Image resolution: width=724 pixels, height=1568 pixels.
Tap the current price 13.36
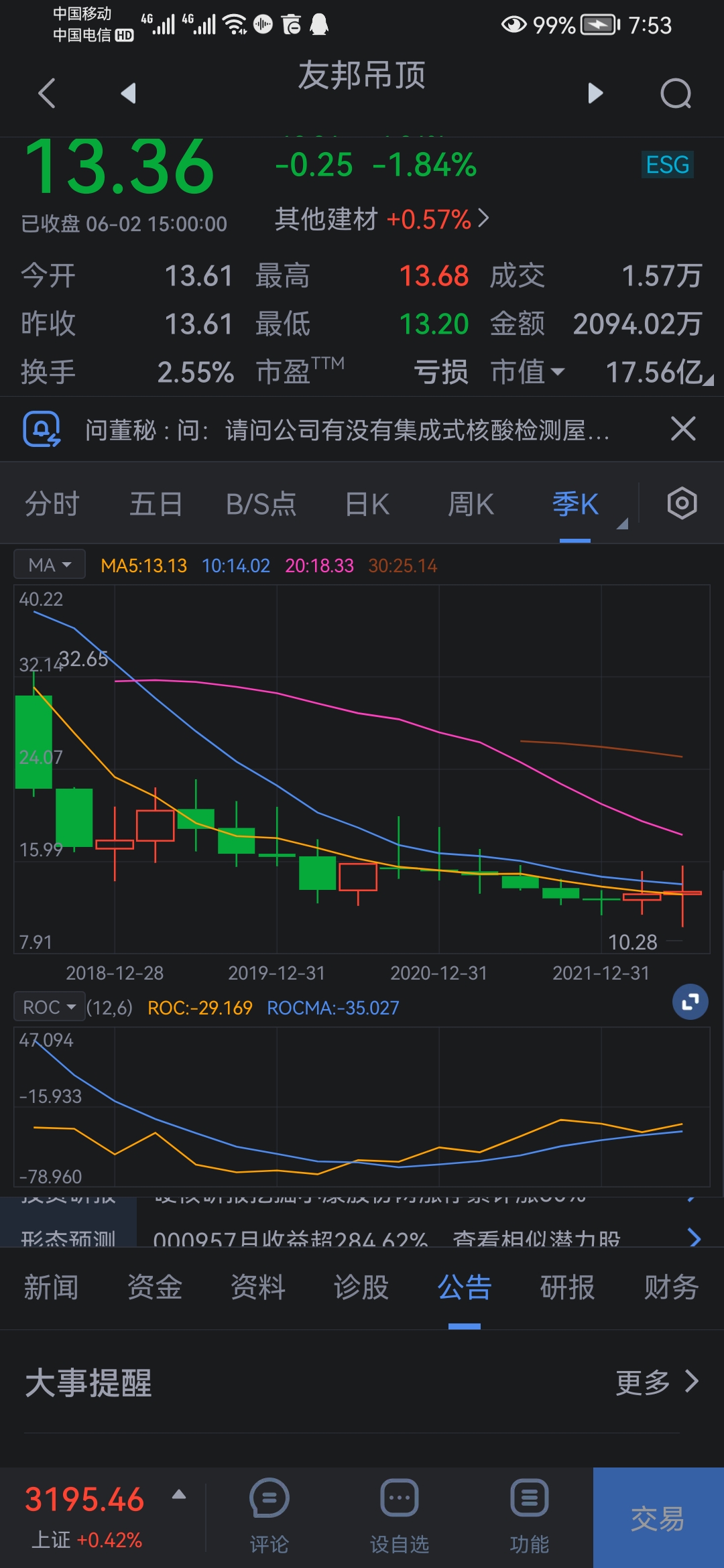[x=119, y=167]
